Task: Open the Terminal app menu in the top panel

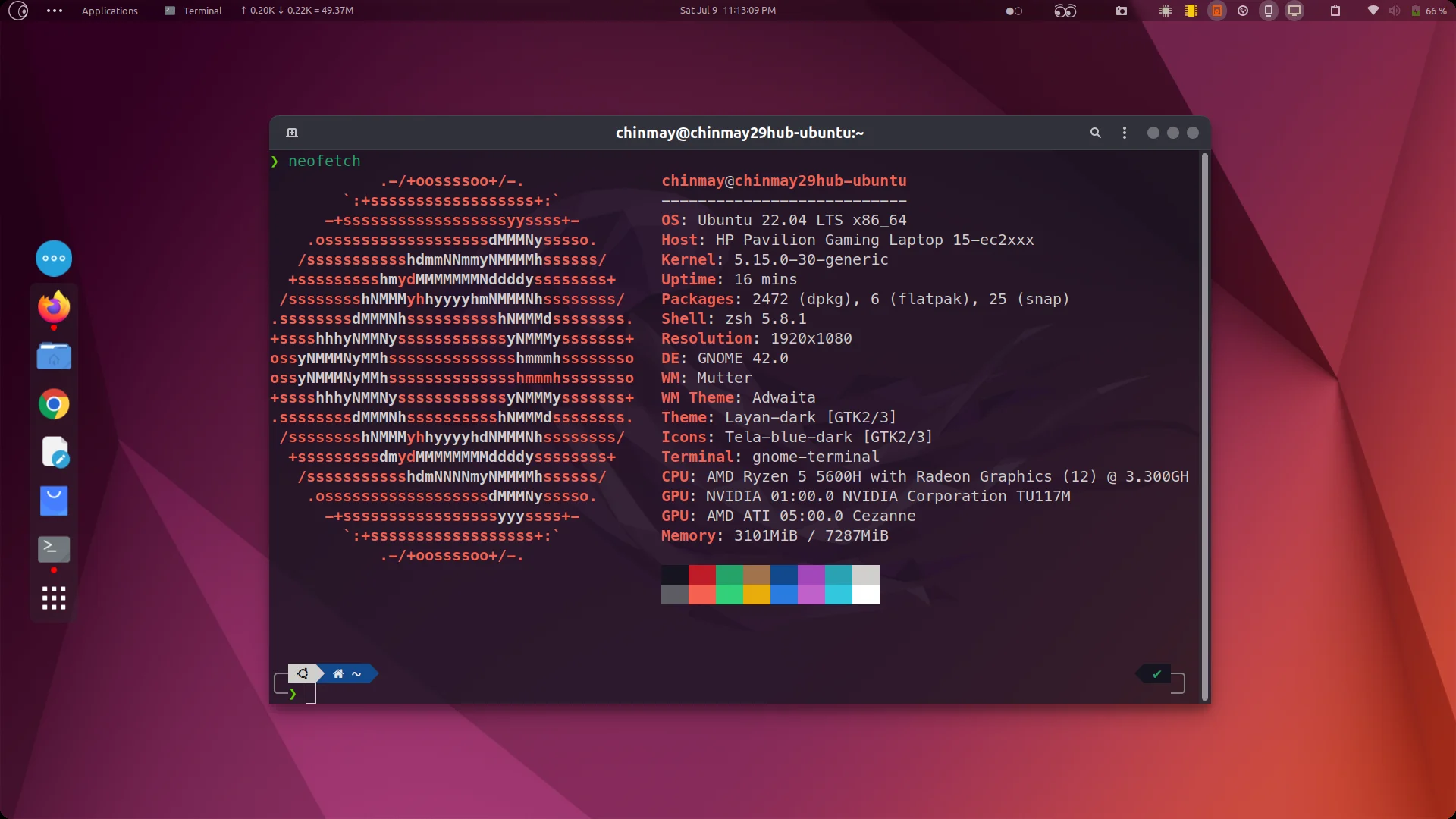Action: coord(193,11)
